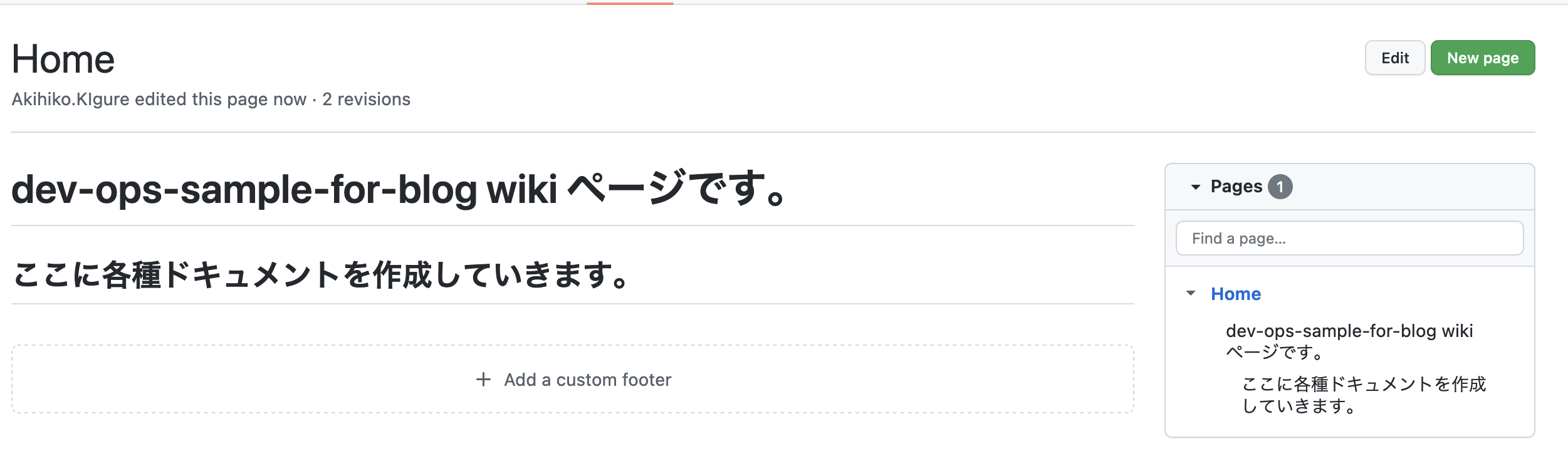1568x456 pixels.
Task: Jump to sidebar dev-ops-sample-for-blog wiki heading link
Action: point(1349,341)
